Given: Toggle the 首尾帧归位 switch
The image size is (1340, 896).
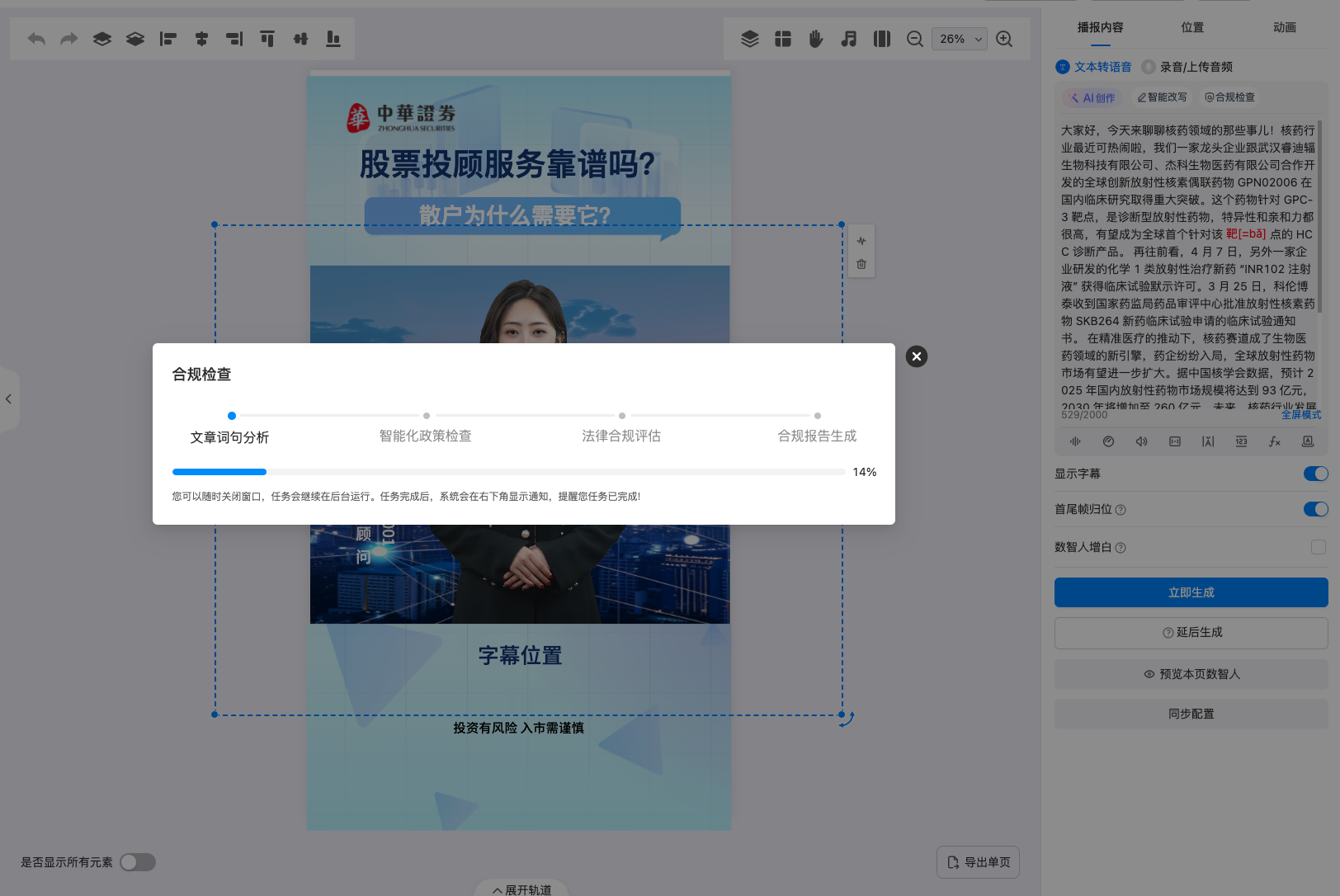Looking at the screenshot, I should point(1315,509).
